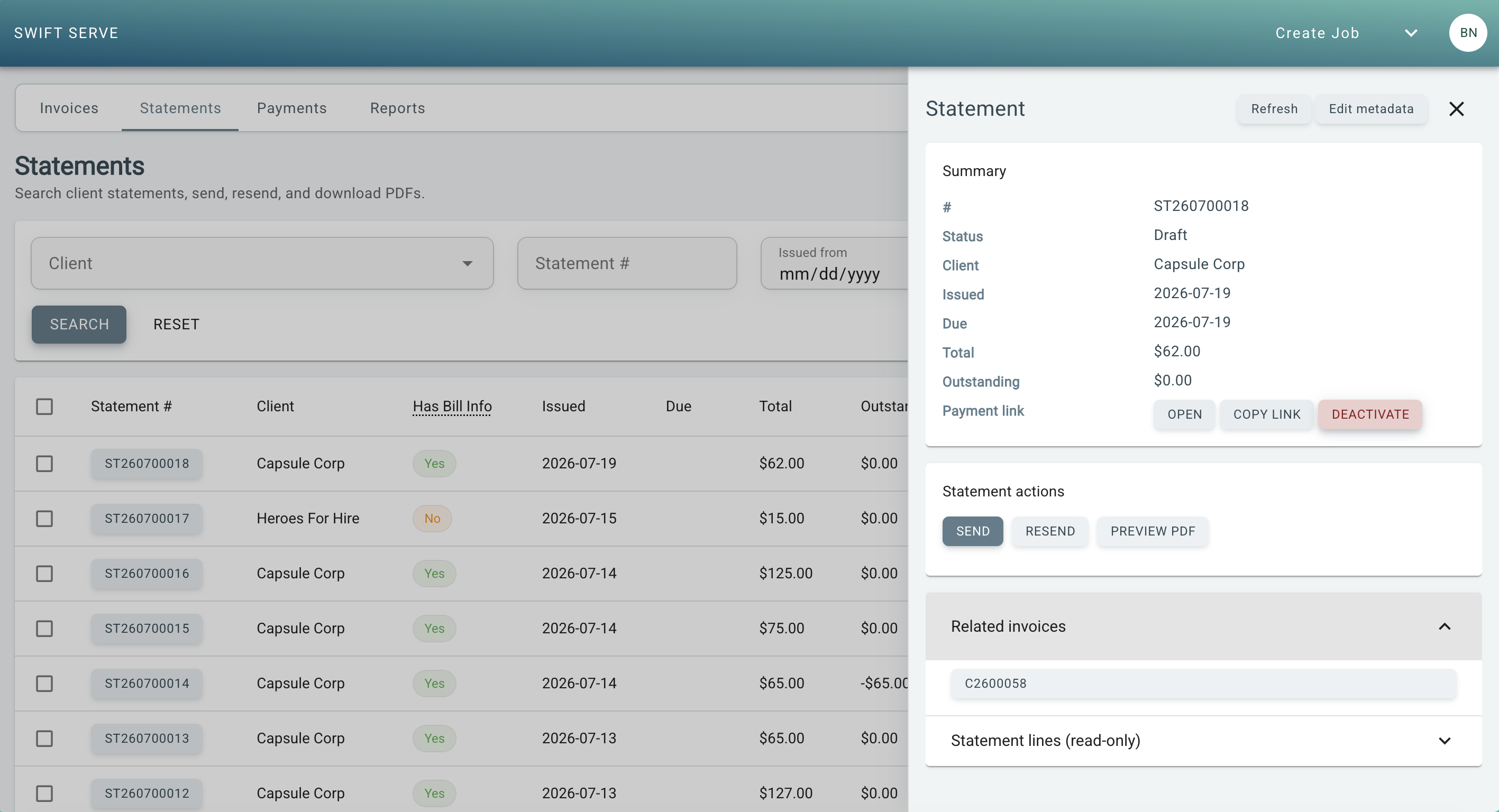Click DEACTIVATE payment link button

[1370, 415]
